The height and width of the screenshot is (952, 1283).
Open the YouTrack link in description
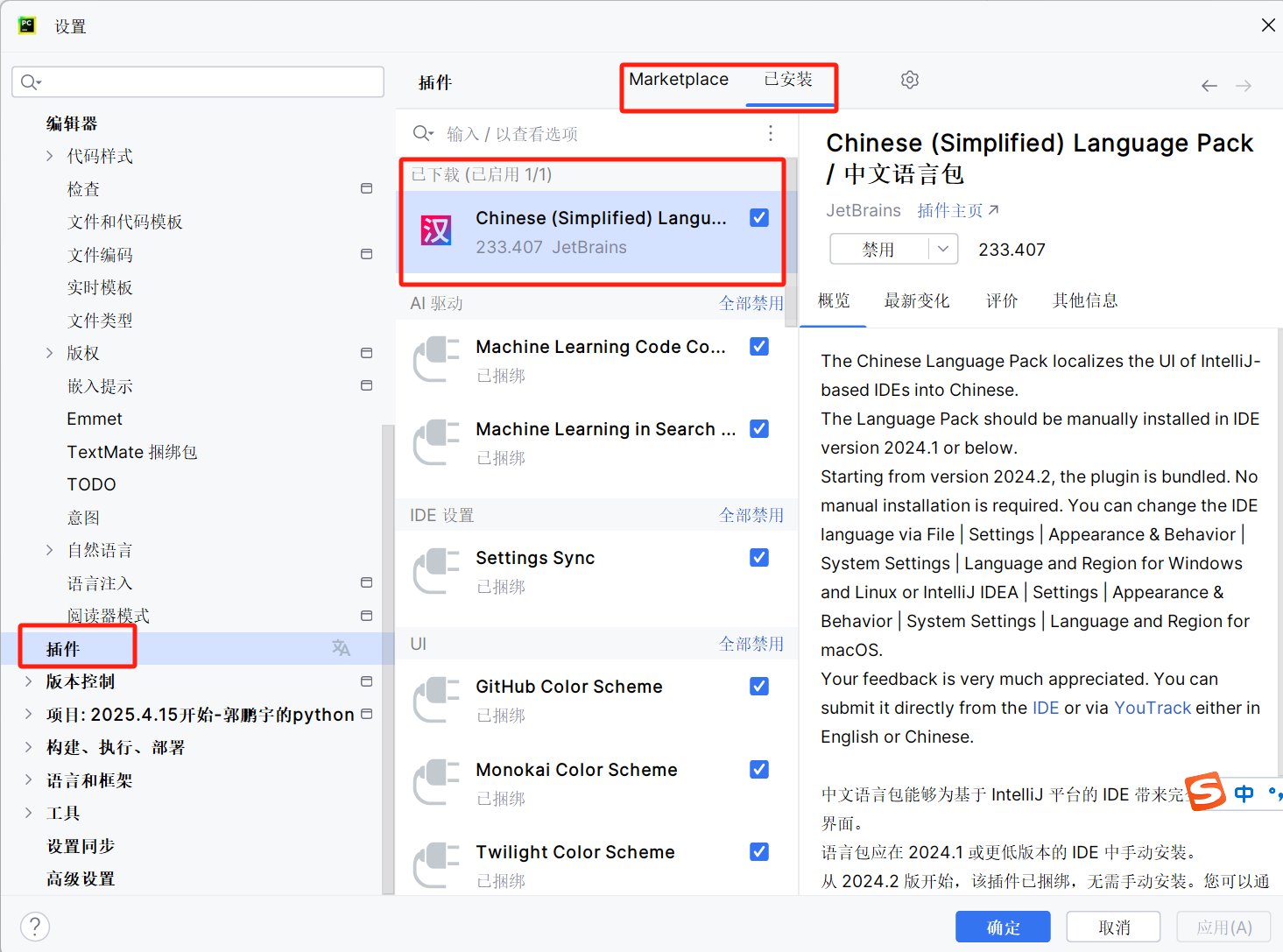coord(1153,708)
